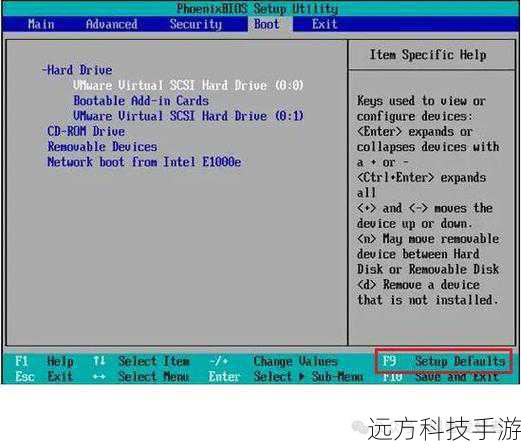Click the Item Specific Help heading
This screenshot has height=448, width=521.
tap(428, 55)
